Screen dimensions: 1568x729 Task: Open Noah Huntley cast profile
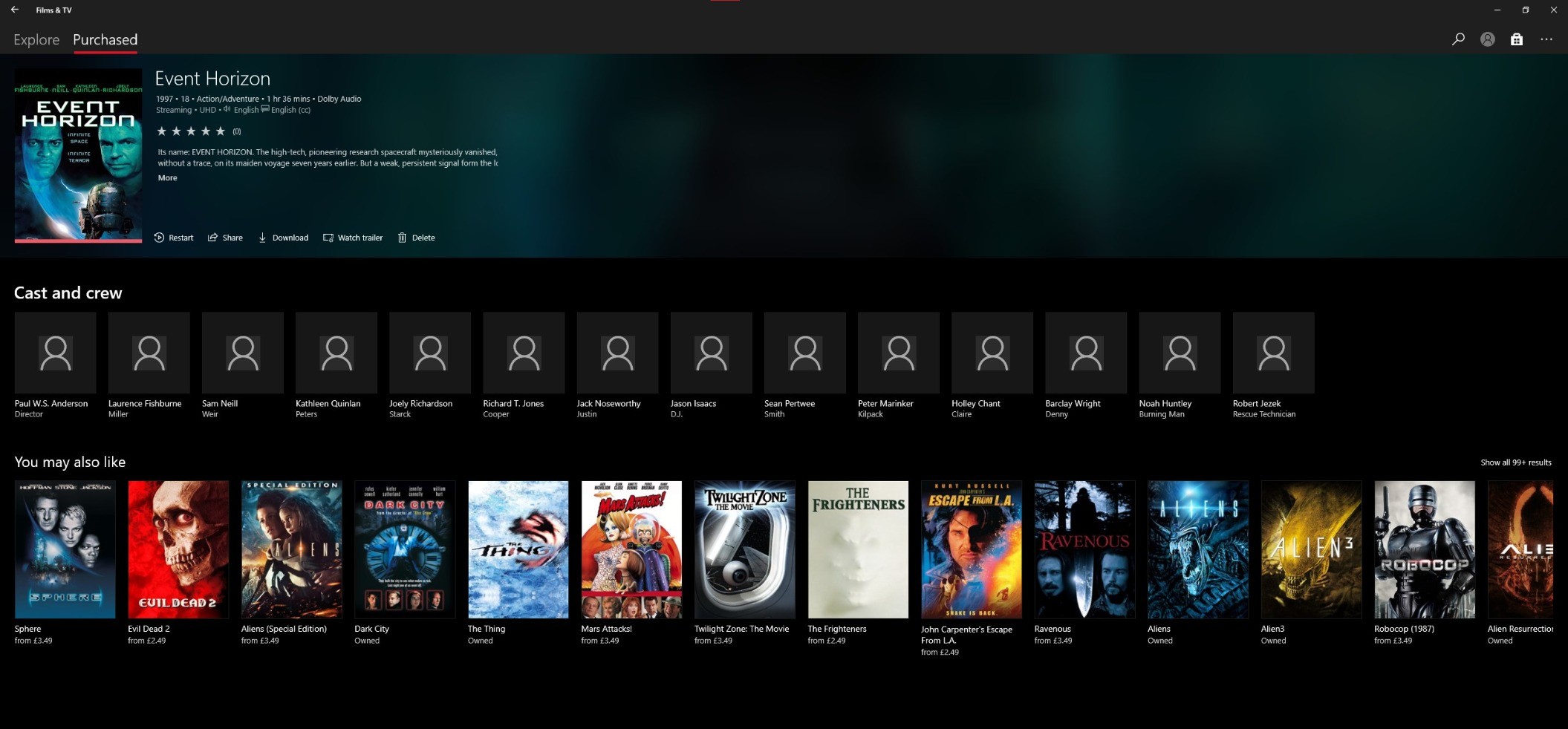click(1180, 365)
